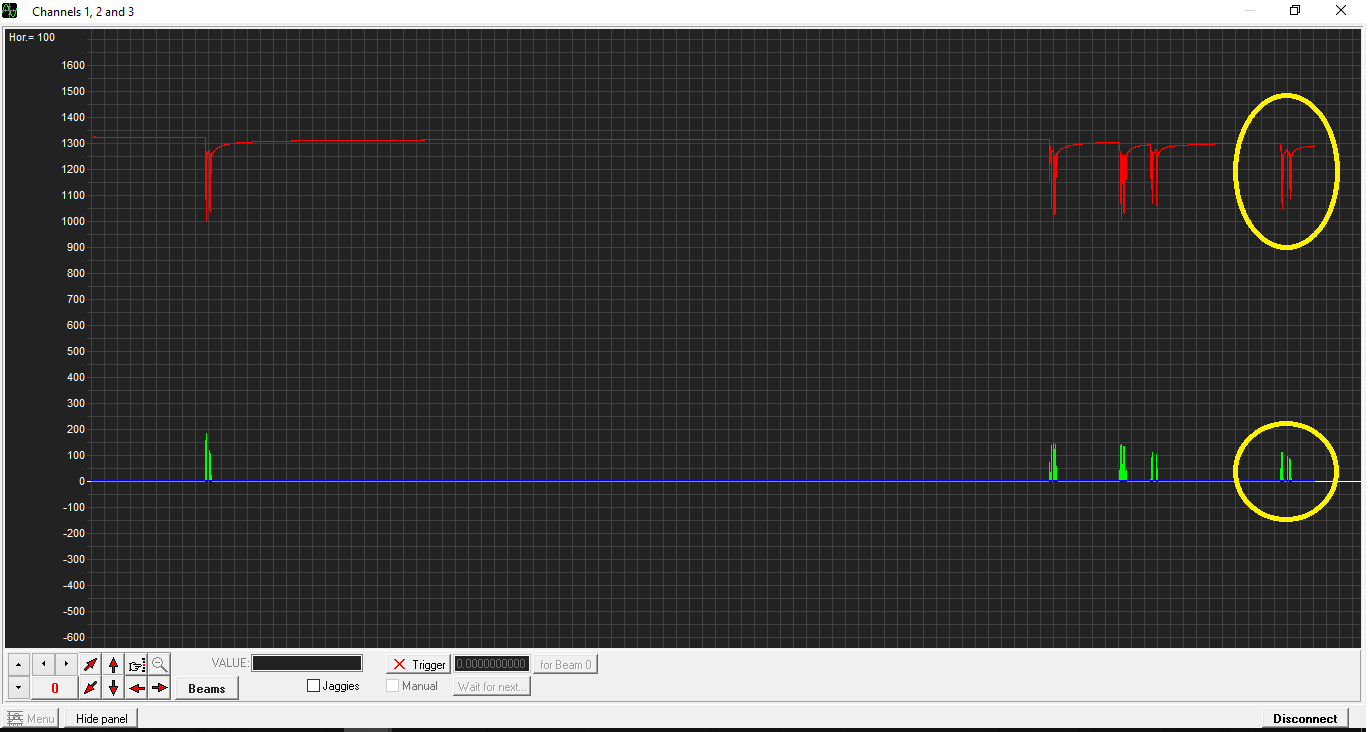1368x732 pixels.
Task: Click the red down arrow icon
Action: [114, 688]
